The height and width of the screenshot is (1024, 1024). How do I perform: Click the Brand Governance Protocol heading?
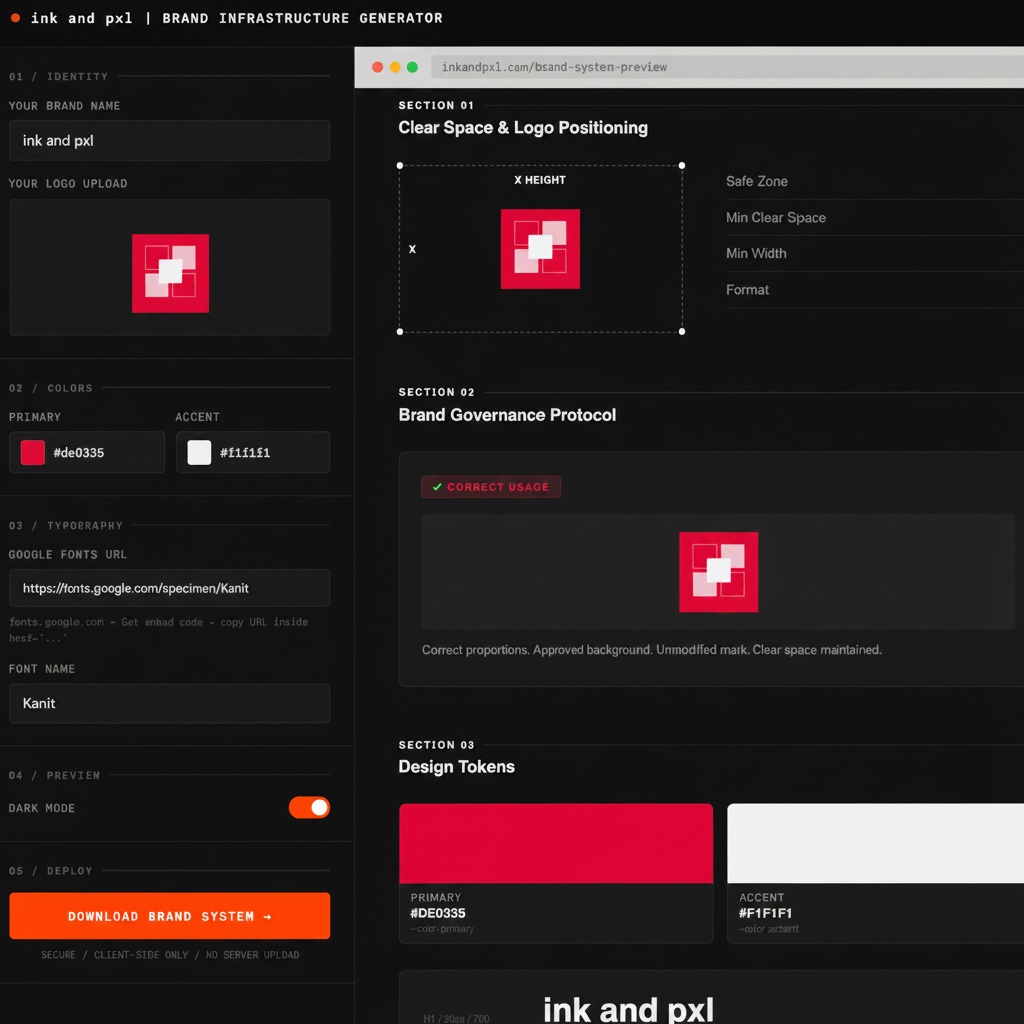click(x=507, y=415)
